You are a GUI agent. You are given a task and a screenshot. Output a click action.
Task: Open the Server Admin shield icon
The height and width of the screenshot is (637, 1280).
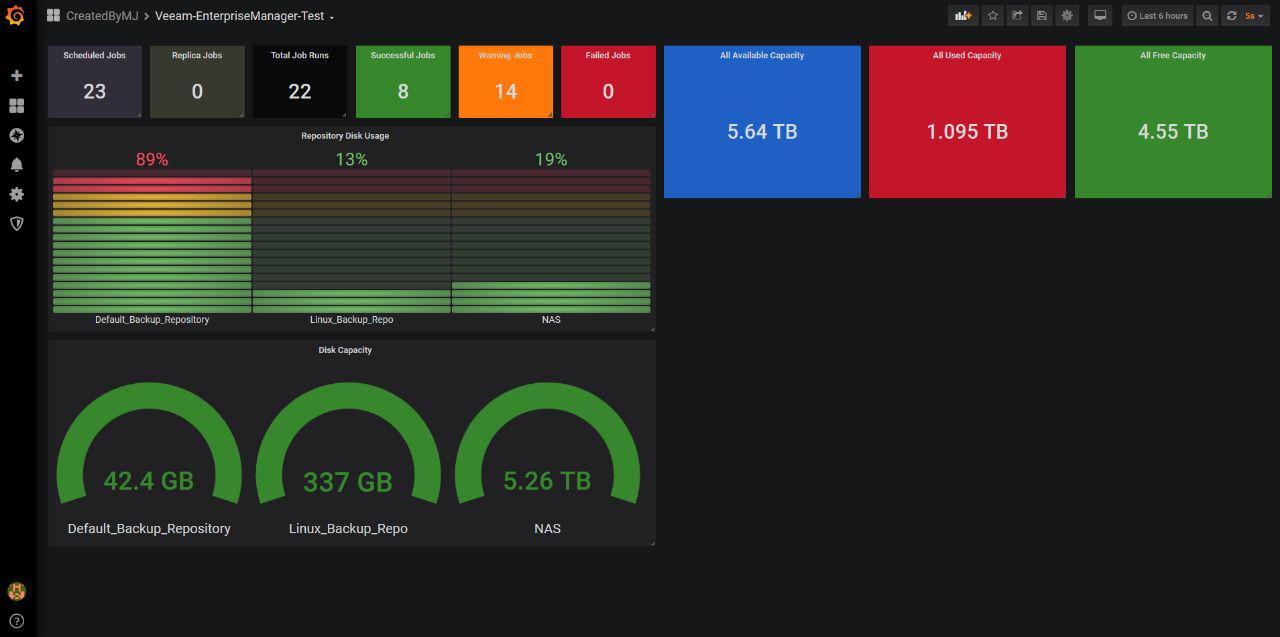[x=16, y=223]
